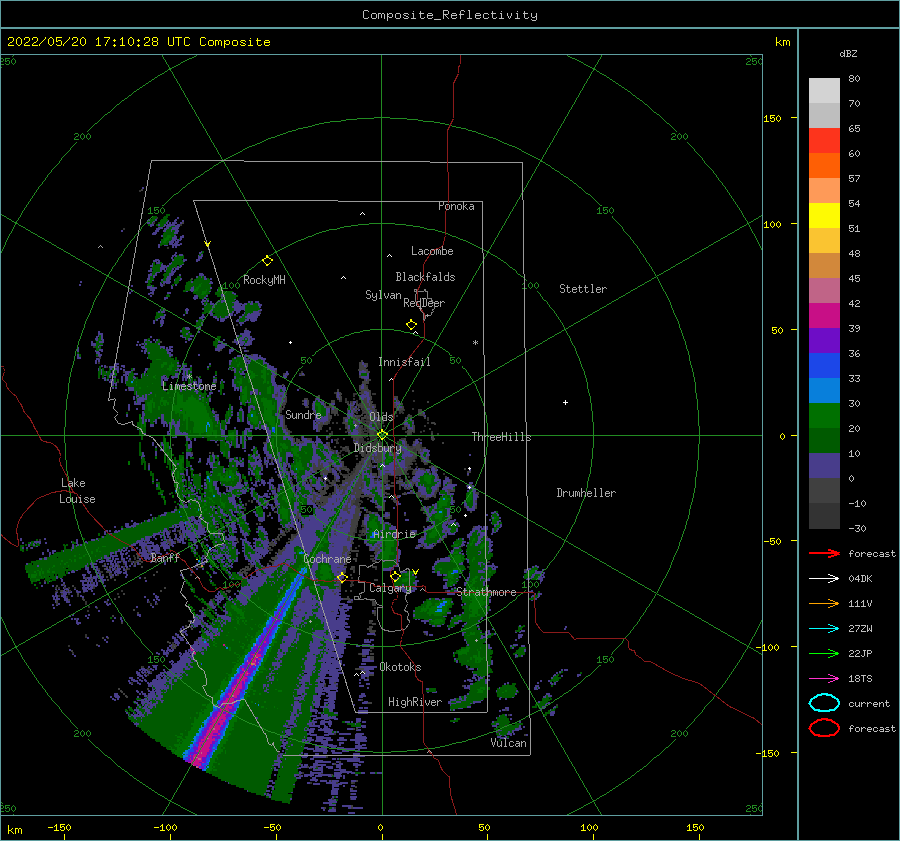Click the white plus marker south of Stettler
This screenshot has height=841, width=900.
pyautogui.click(x=565, y=402)
